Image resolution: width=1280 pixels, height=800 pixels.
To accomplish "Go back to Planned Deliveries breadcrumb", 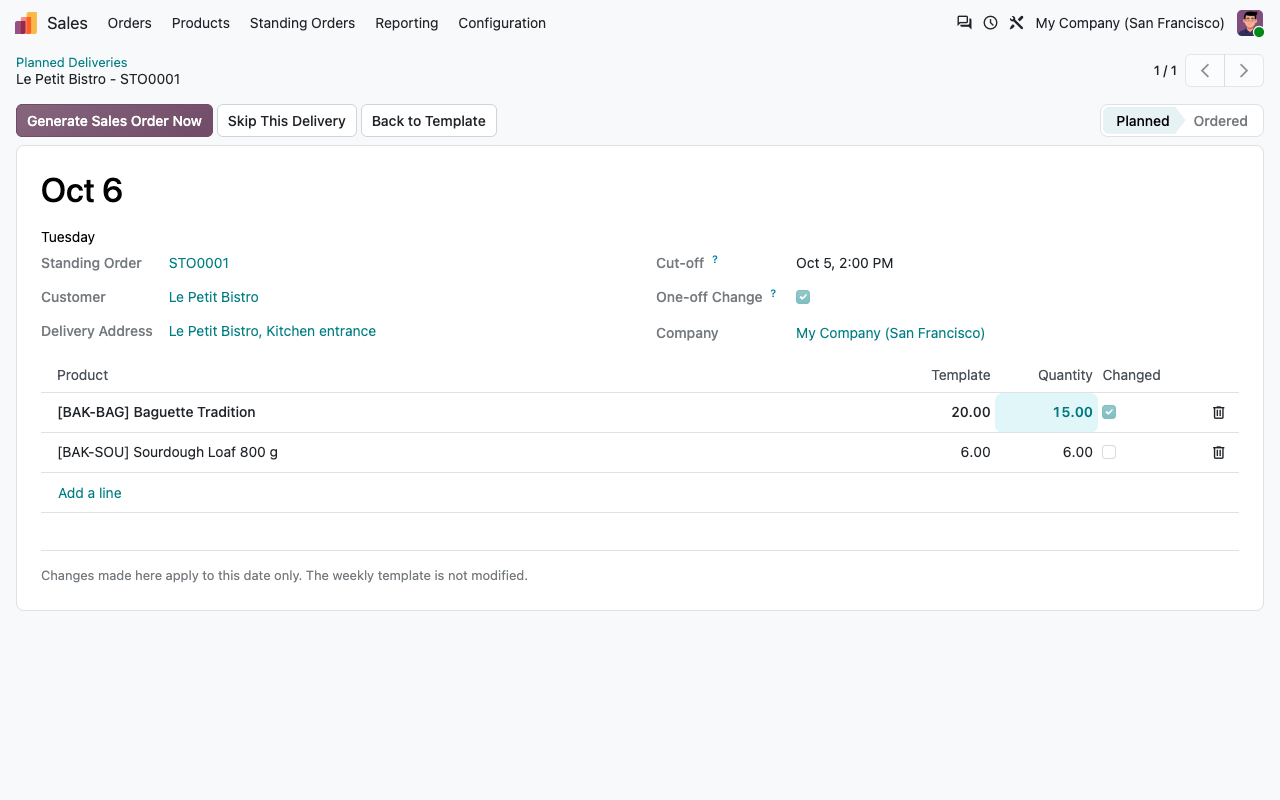I will [x=72, y=62].
